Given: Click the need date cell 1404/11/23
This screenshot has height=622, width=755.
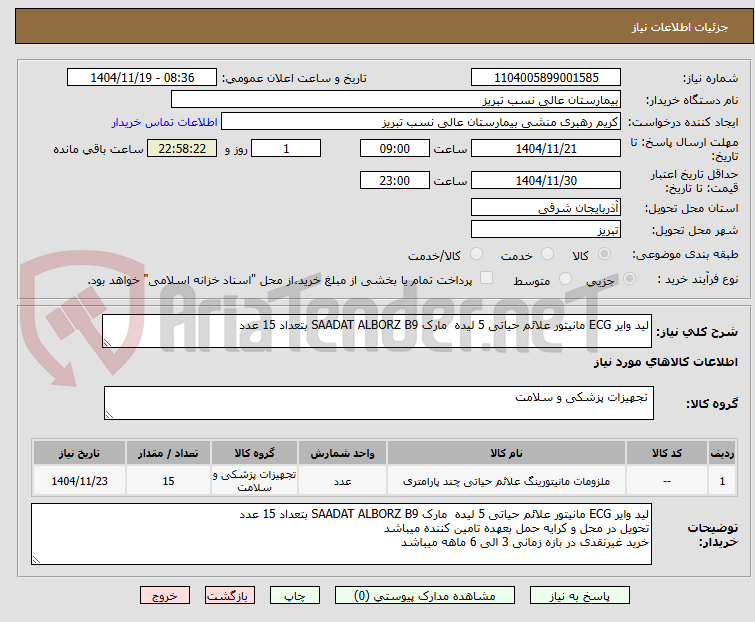Looking at the screenshot, I should [79, 481].
